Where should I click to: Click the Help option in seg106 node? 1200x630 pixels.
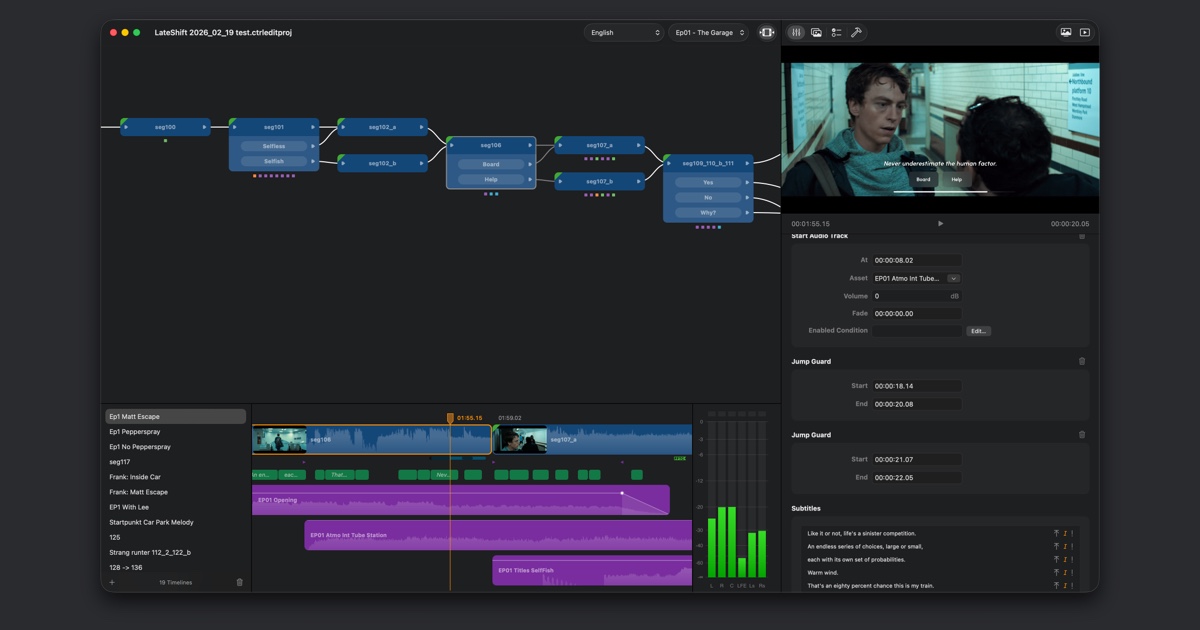click(491, 180)
